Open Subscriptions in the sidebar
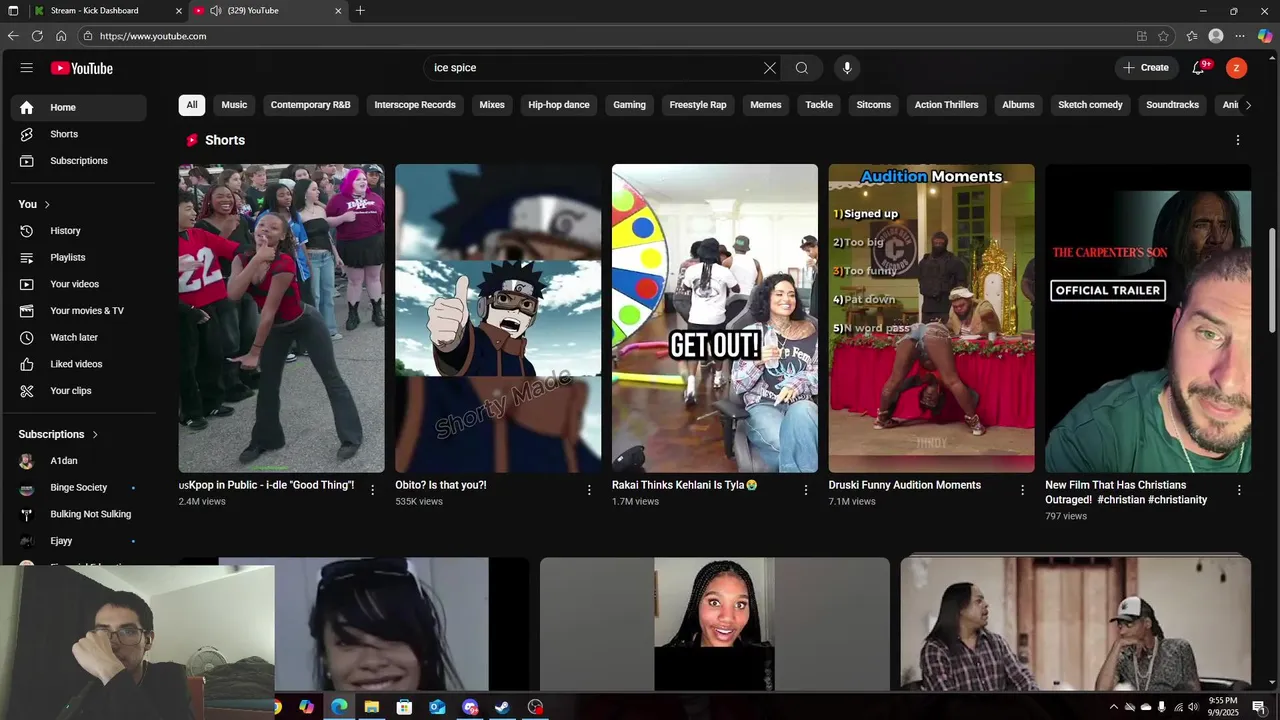1280x720 pixels. 78,161
